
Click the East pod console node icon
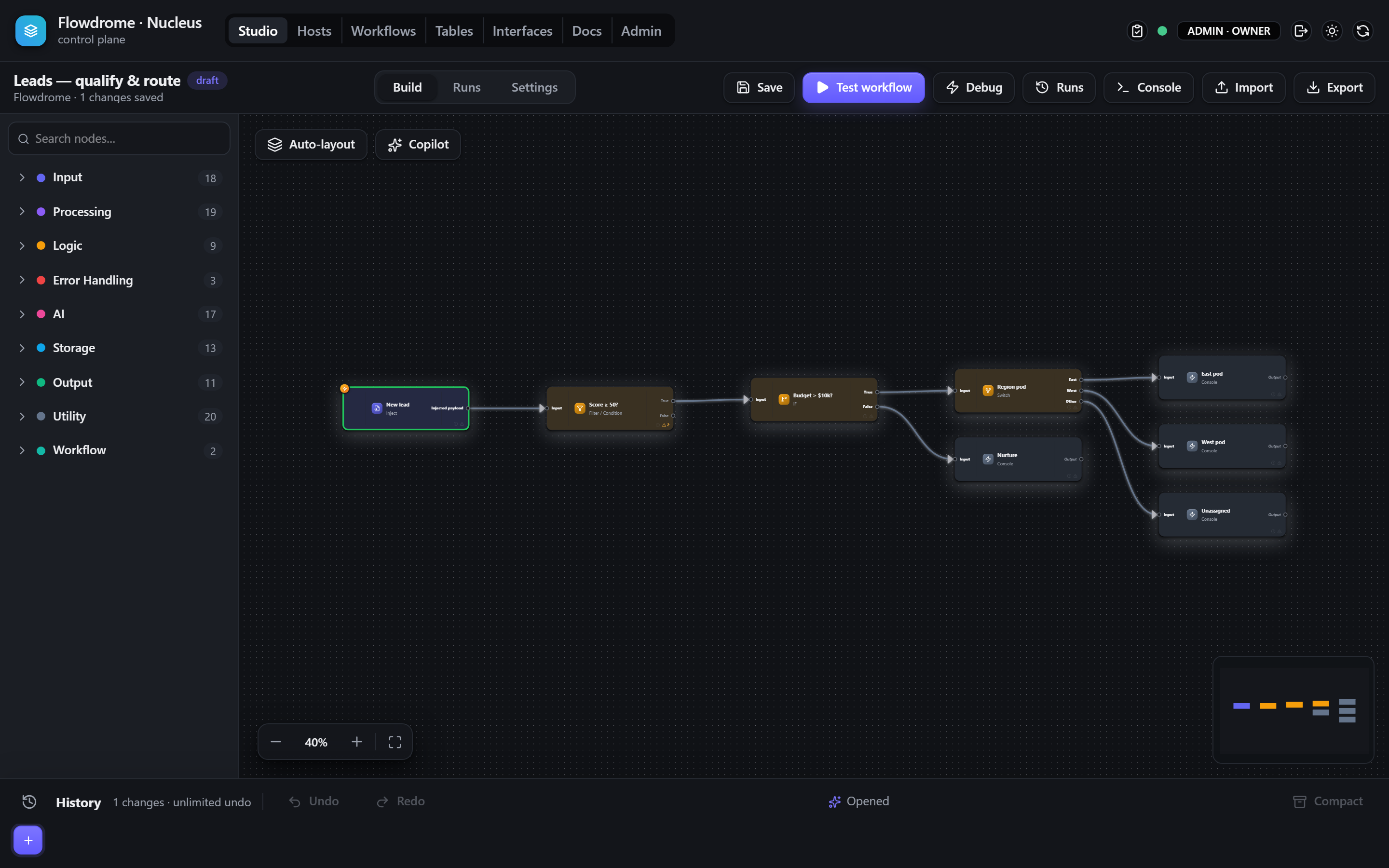tap(1192, 377)
